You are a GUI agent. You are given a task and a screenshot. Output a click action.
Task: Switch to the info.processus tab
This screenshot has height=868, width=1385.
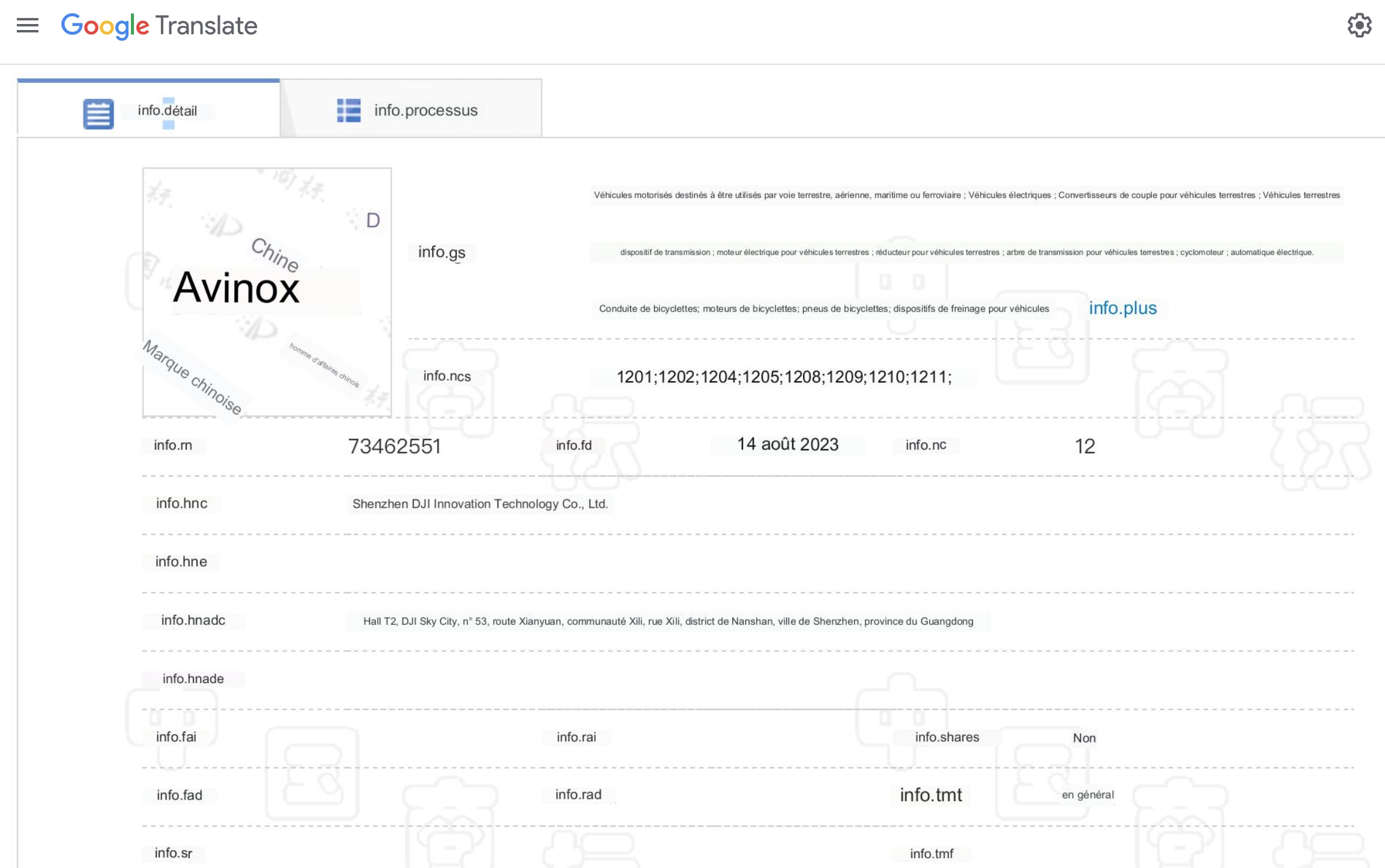point(411,109)
